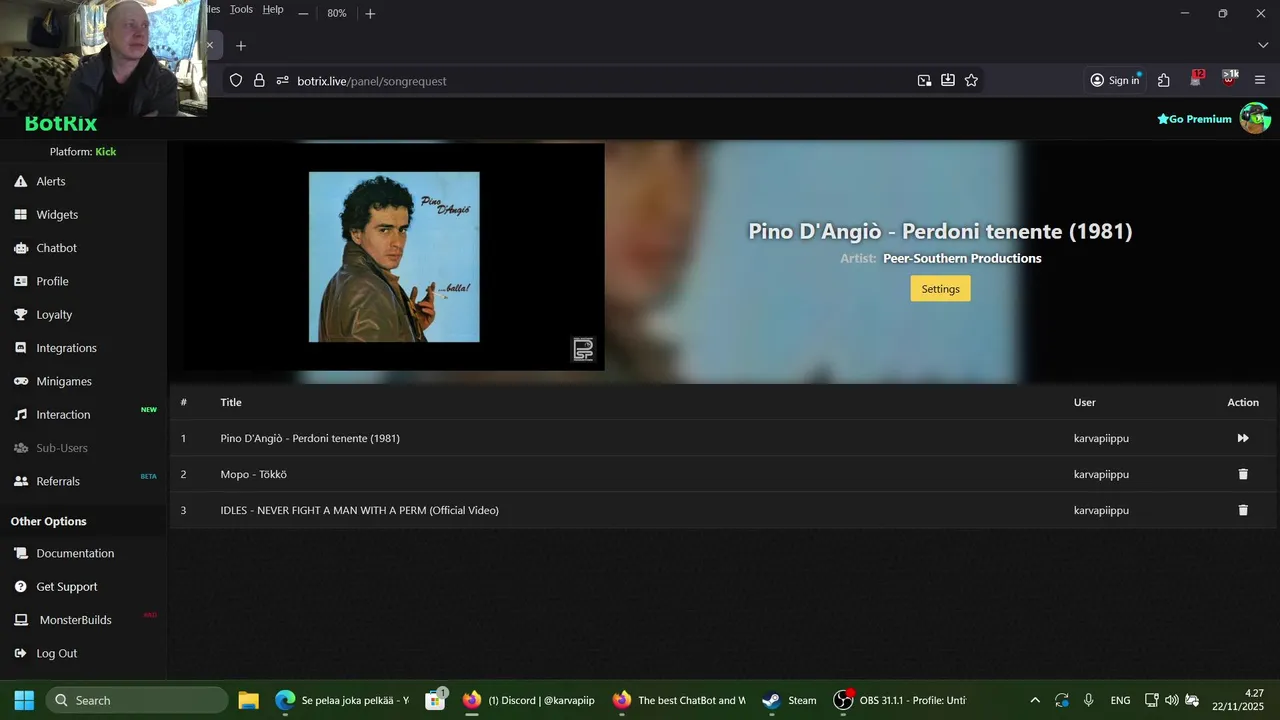The height and width of the screenshot is (720, 1280).
Task: Click the tracking protection shield icon
Action: [x=236, y=80]
